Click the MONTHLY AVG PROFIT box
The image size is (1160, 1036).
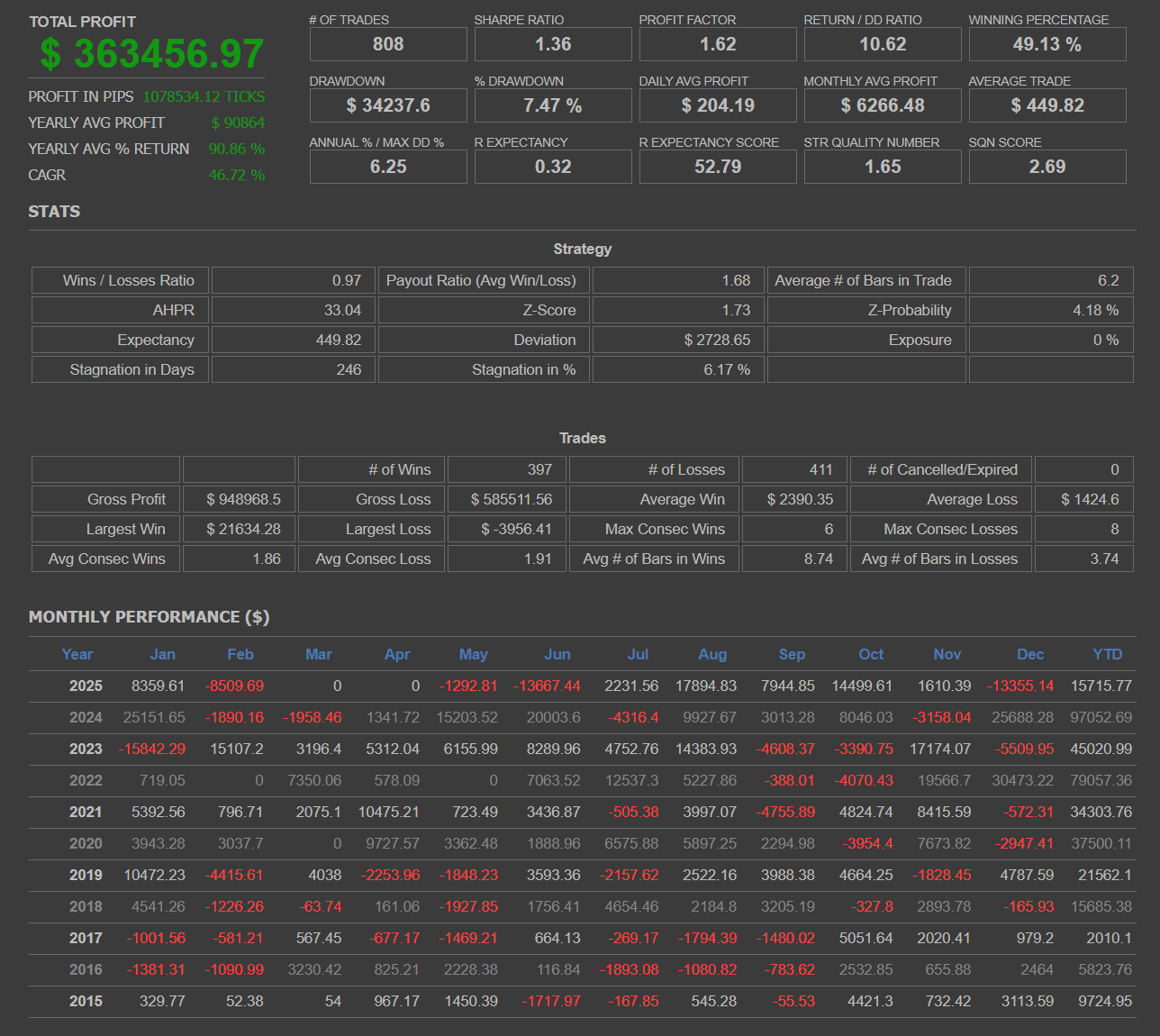click(x=882, y=105)
